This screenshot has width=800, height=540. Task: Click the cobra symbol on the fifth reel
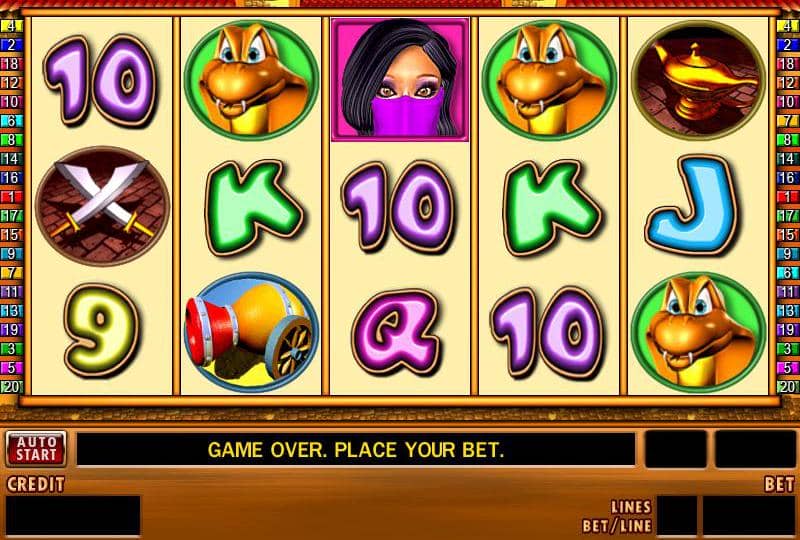[x=698, y=332]
